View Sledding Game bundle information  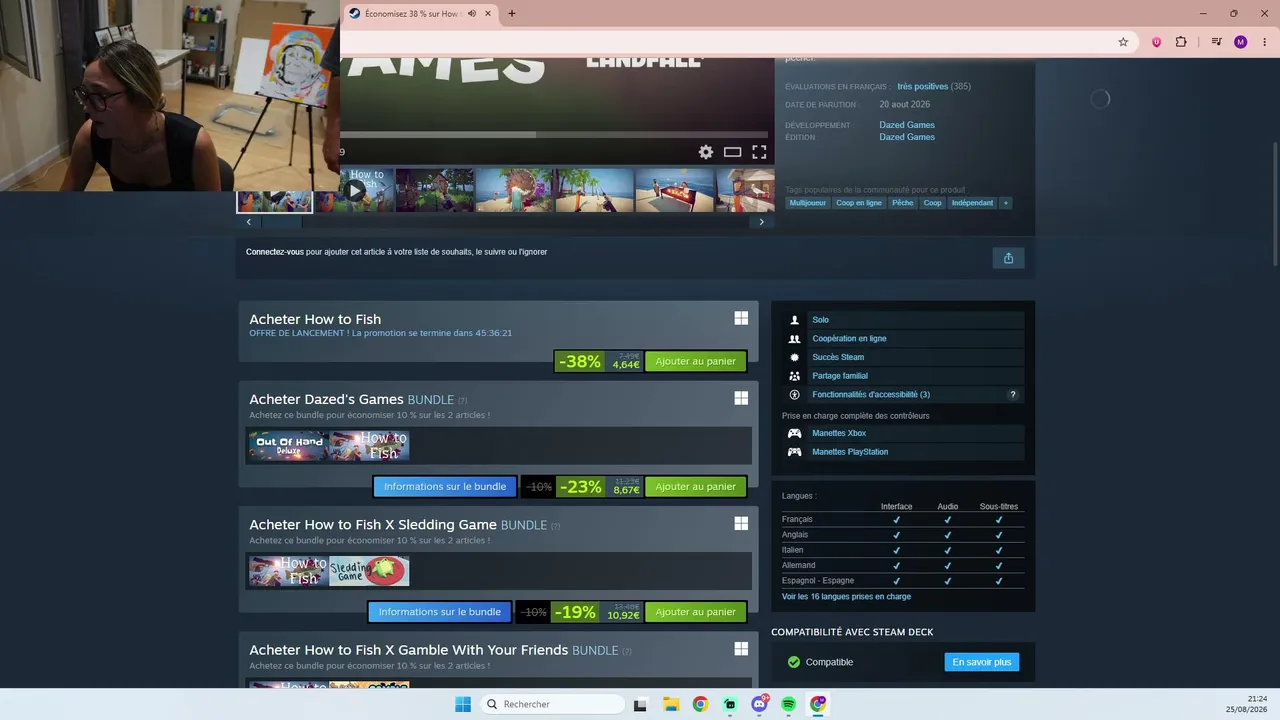(439, 612)
